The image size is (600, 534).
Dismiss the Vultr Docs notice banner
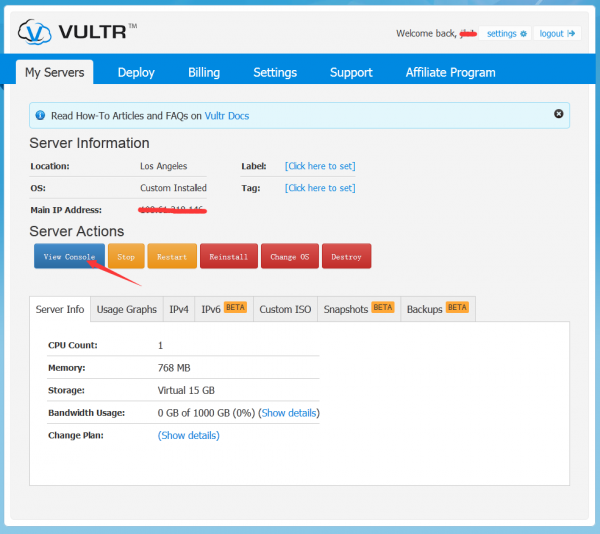tap(558, 114)
